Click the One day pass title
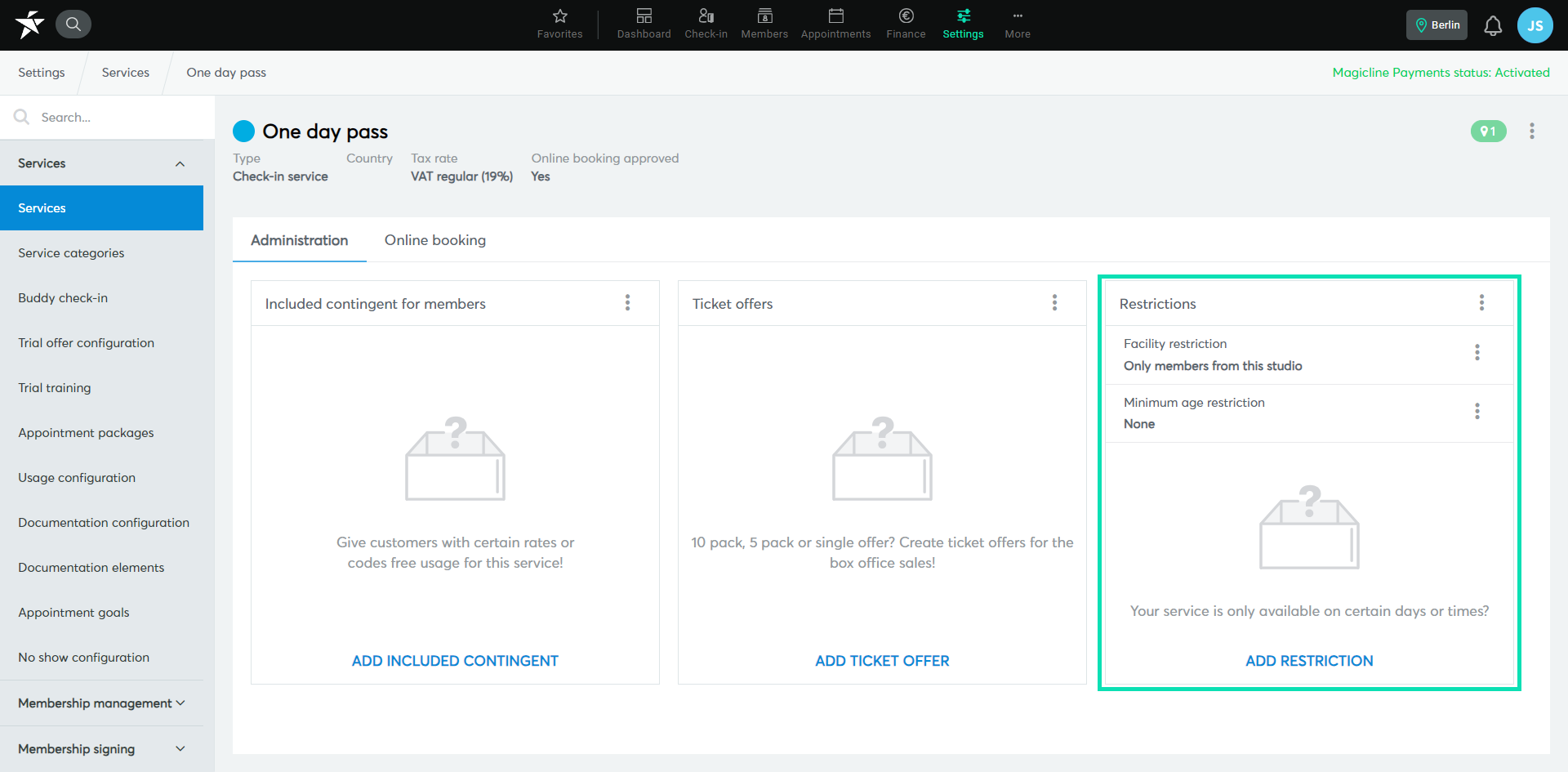This screenshot has height=772, width=1568. [x=325, y=132]
